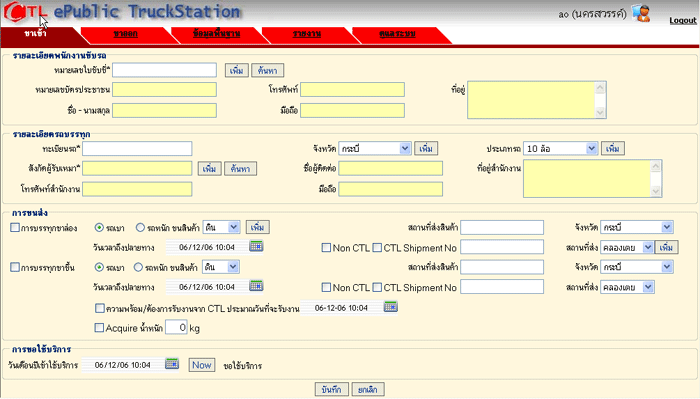Click the Now button

[201, 365]
